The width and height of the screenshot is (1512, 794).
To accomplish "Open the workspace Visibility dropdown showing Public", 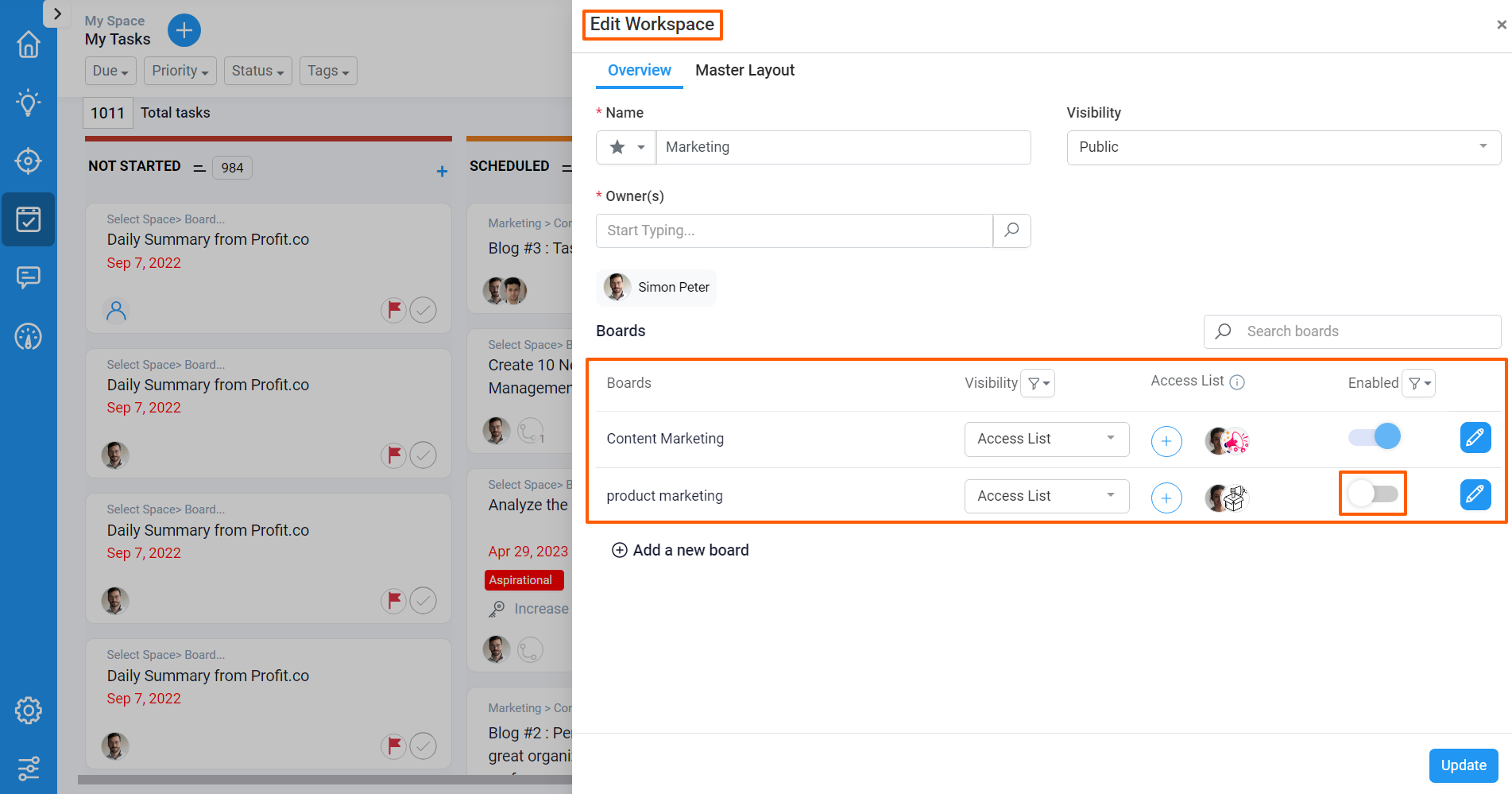I will tap(1283, 148).
